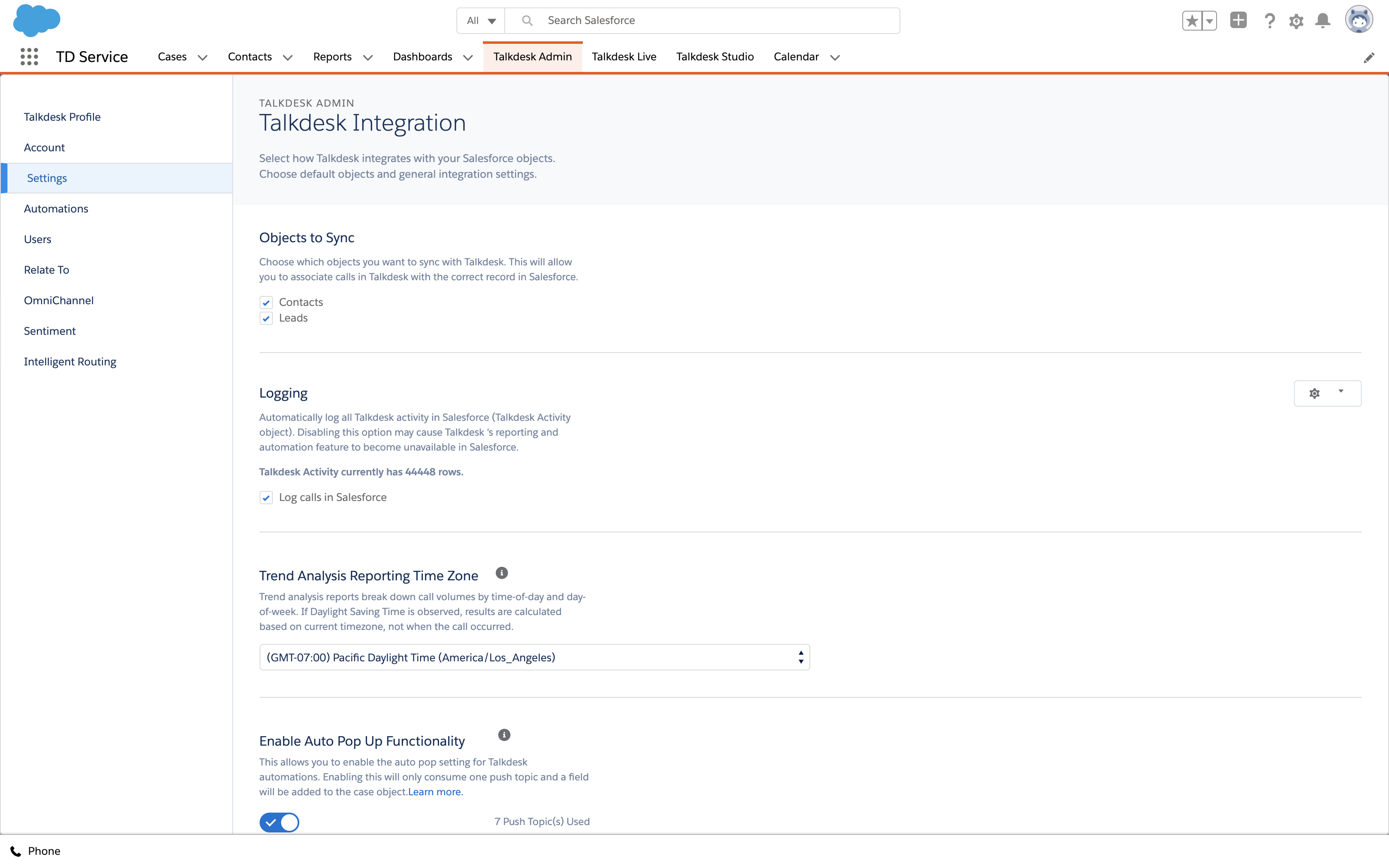
Task: Open the Help question mark icon
Action: tap(1270, 21)
